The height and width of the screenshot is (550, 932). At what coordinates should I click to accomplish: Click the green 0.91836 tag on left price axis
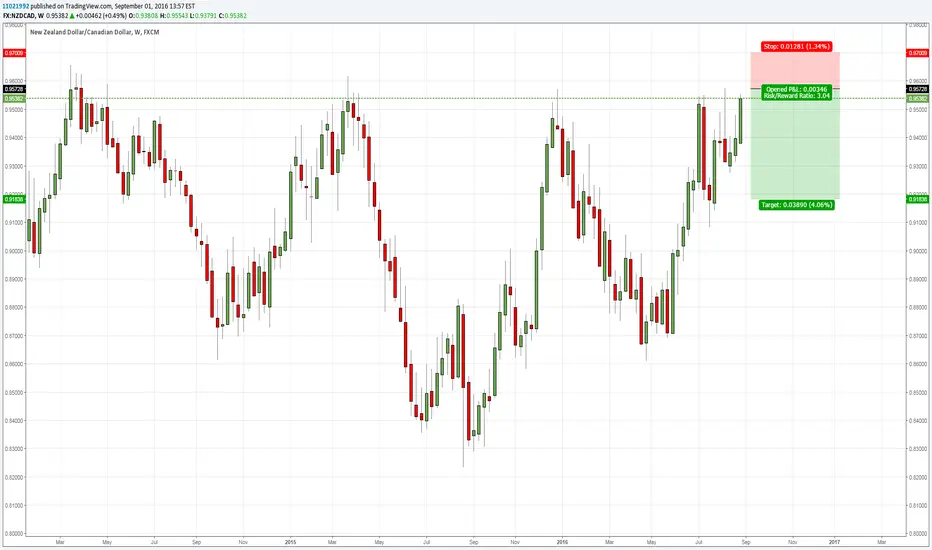point(14,199)
